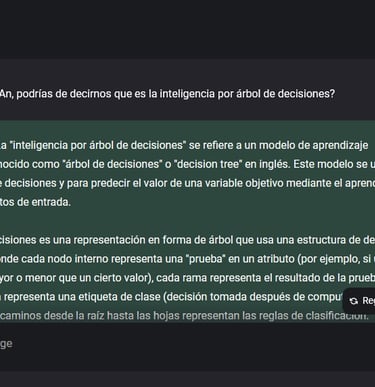The width and height of the screenshot is (375, 387).
Task: Click the phrase 'representa una etiqueta de clase'
Action: (x=82, y=297)
